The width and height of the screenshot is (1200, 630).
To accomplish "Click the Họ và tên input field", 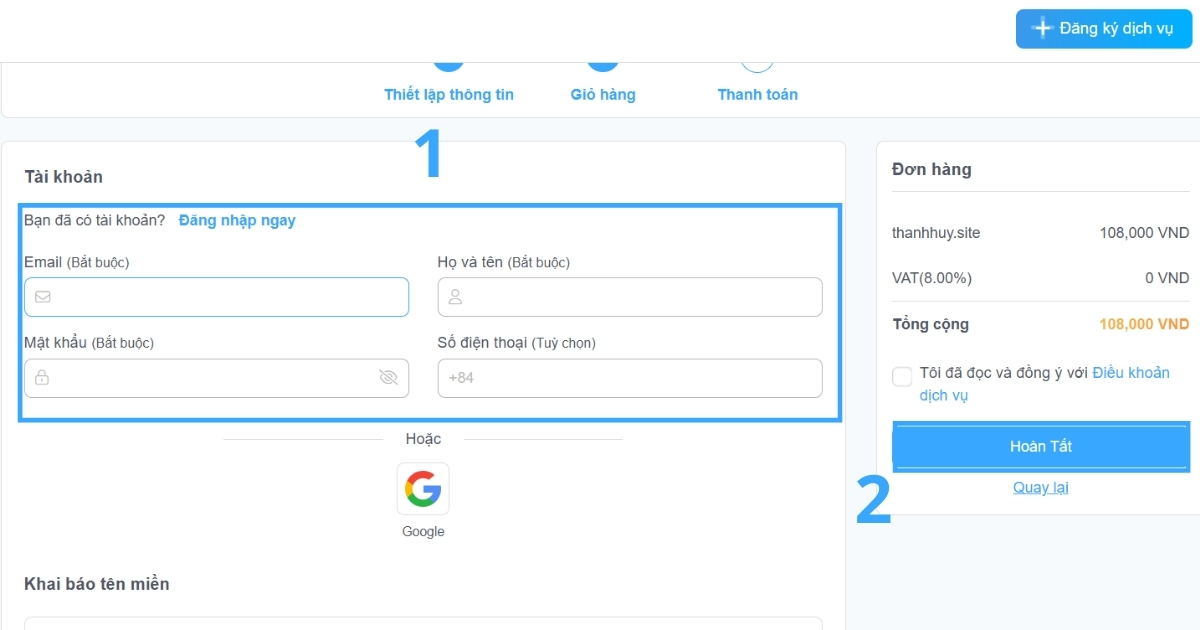I will point(640,297).
